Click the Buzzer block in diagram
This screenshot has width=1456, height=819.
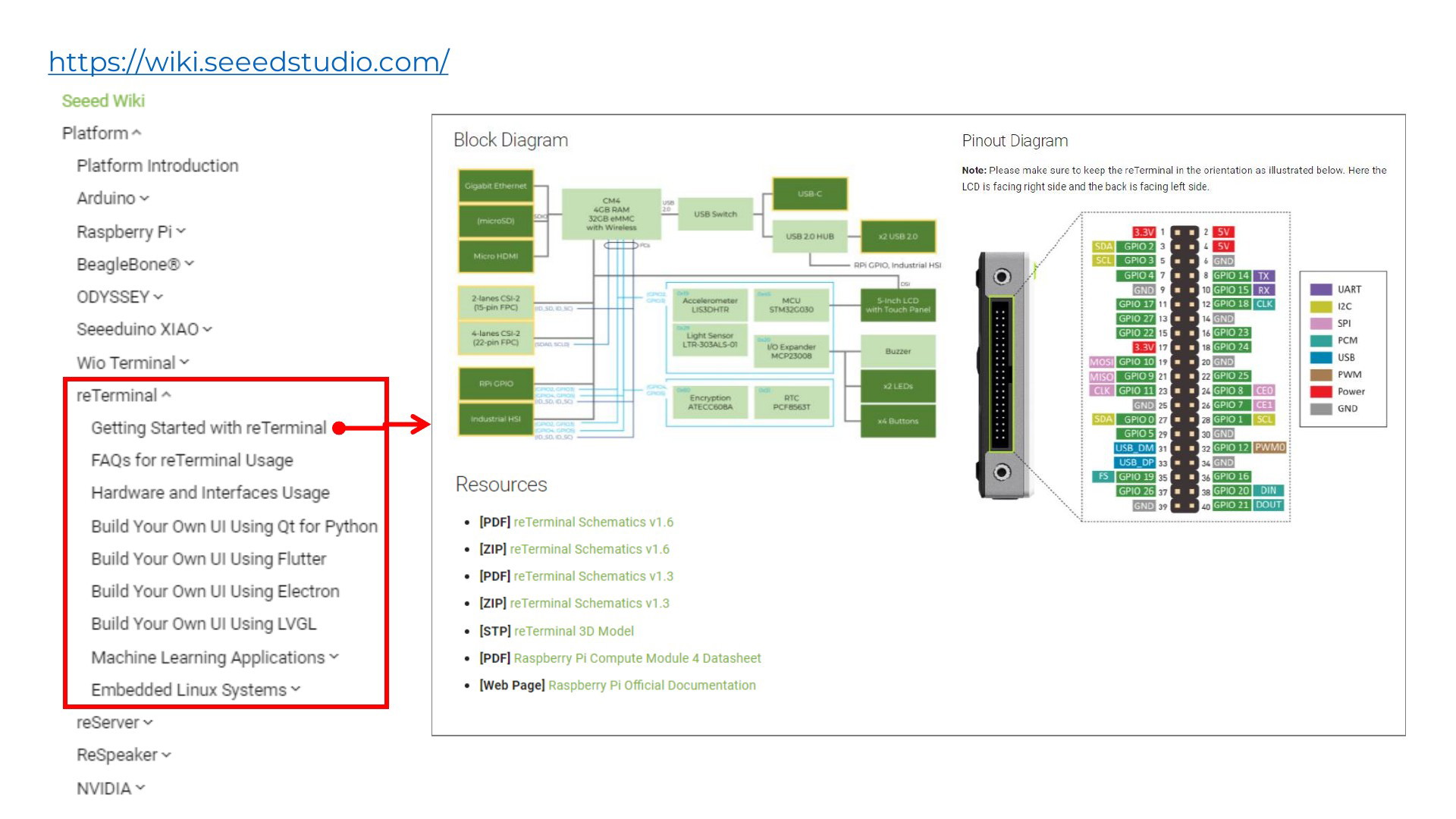(898, 351)
